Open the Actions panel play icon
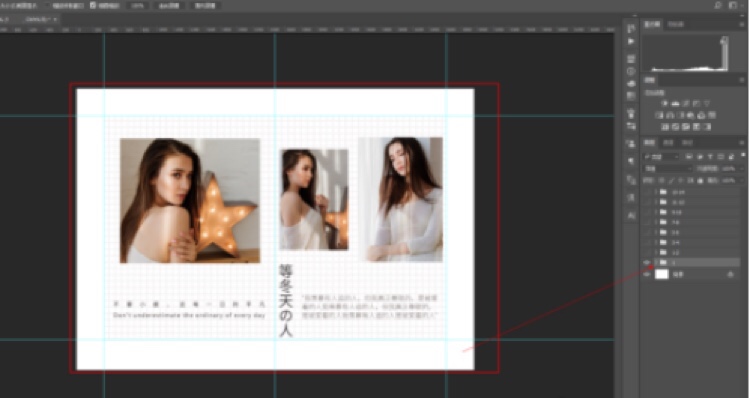The image size is (750, 398). 631,42
